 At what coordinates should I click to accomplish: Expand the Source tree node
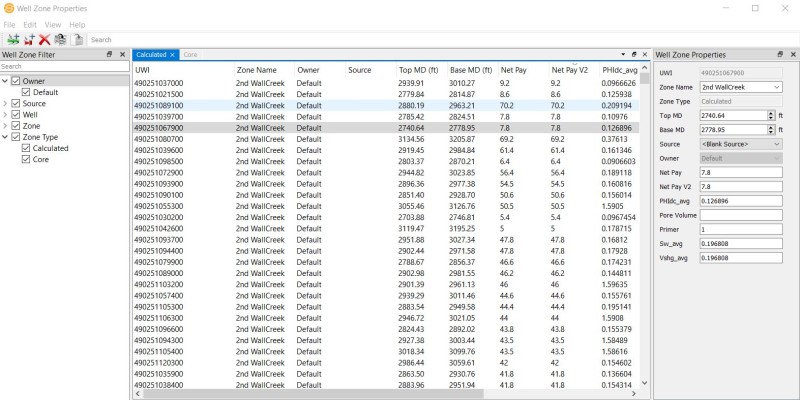tap(5, 104)
